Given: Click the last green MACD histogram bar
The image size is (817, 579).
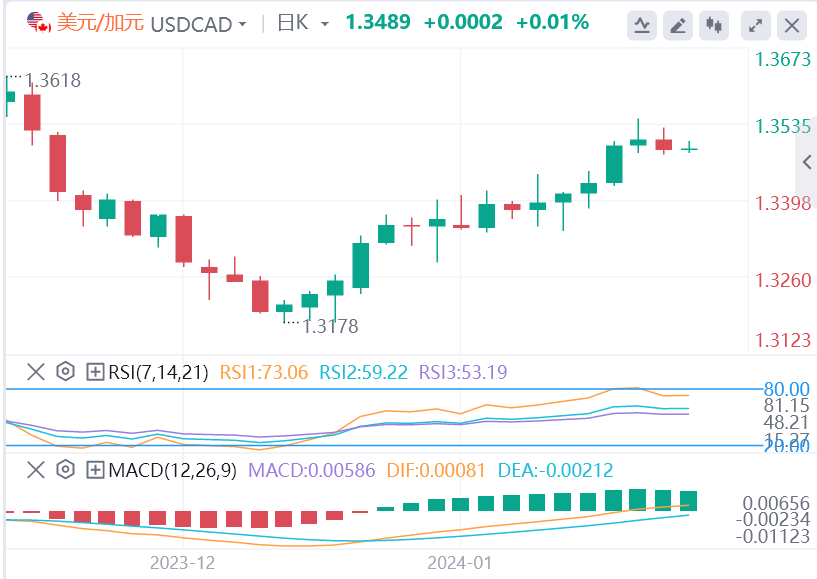Looking at the screenshot, I should (689, 500).
